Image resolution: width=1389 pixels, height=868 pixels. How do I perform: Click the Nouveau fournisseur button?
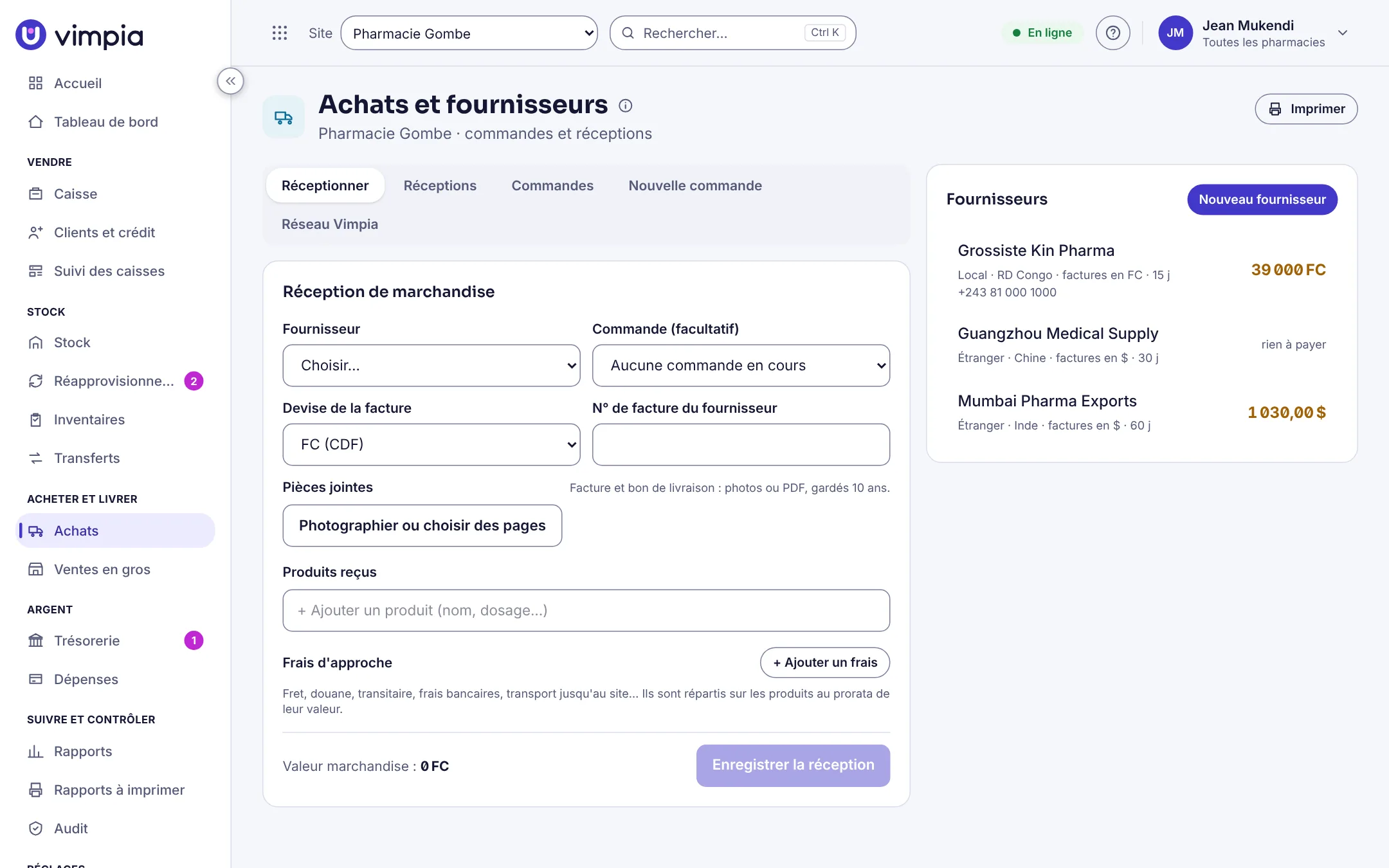click(x=1262, y=199)
